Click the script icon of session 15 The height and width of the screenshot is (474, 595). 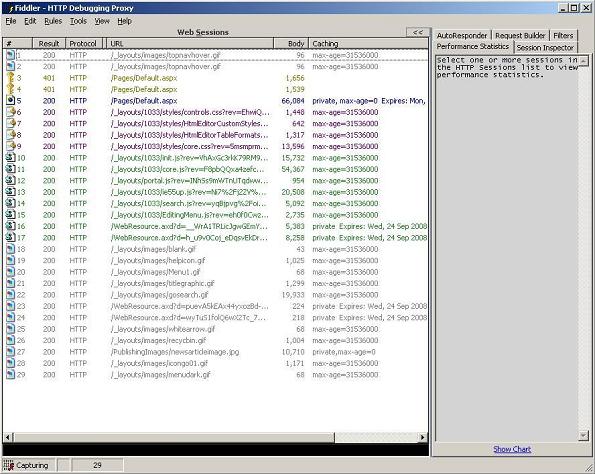click(11, 214)
